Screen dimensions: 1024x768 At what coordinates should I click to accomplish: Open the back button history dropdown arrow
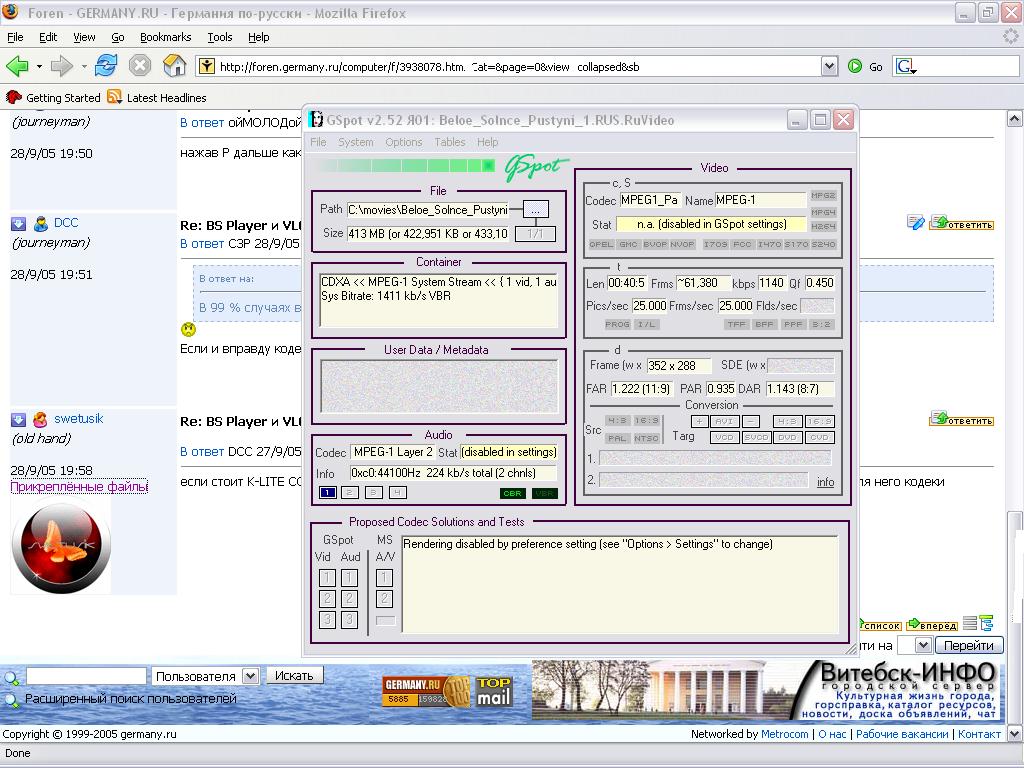39,66
